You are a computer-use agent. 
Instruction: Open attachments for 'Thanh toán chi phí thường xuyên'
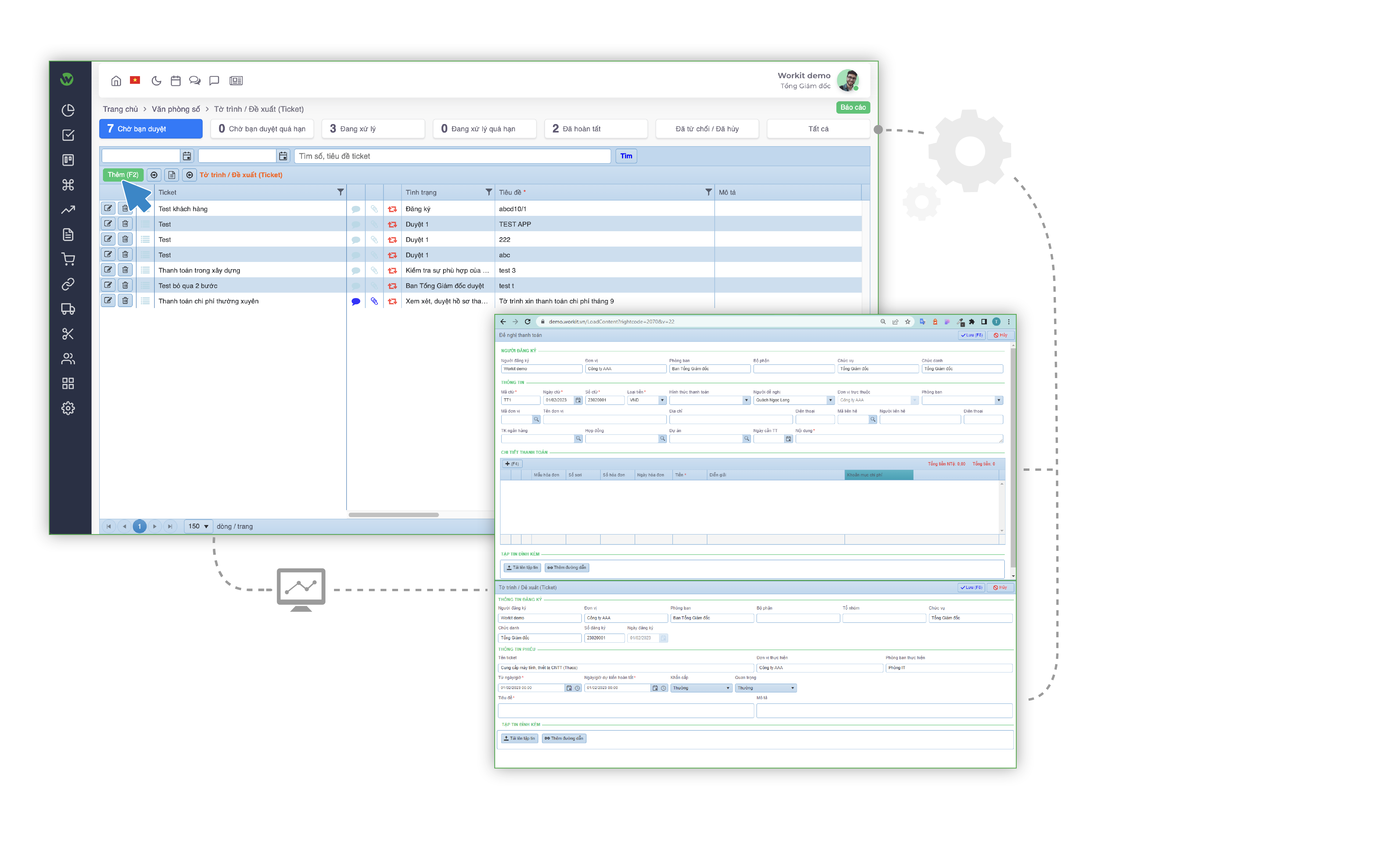click(374, 301)
